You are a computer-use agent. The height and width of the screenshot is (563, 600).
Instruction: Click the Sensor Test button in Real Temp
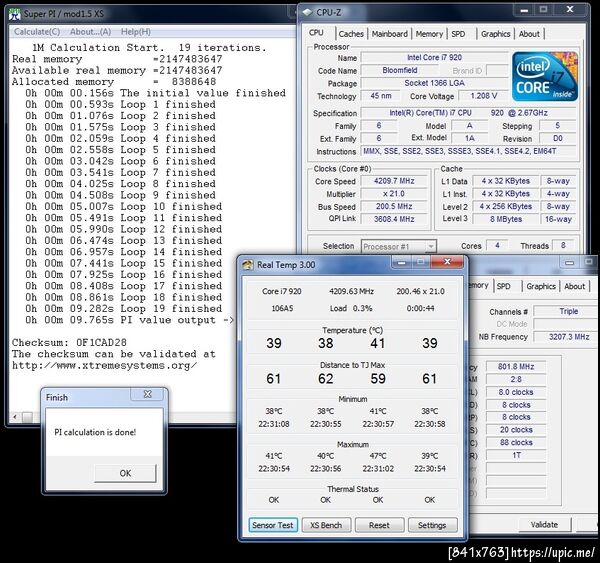273,525
